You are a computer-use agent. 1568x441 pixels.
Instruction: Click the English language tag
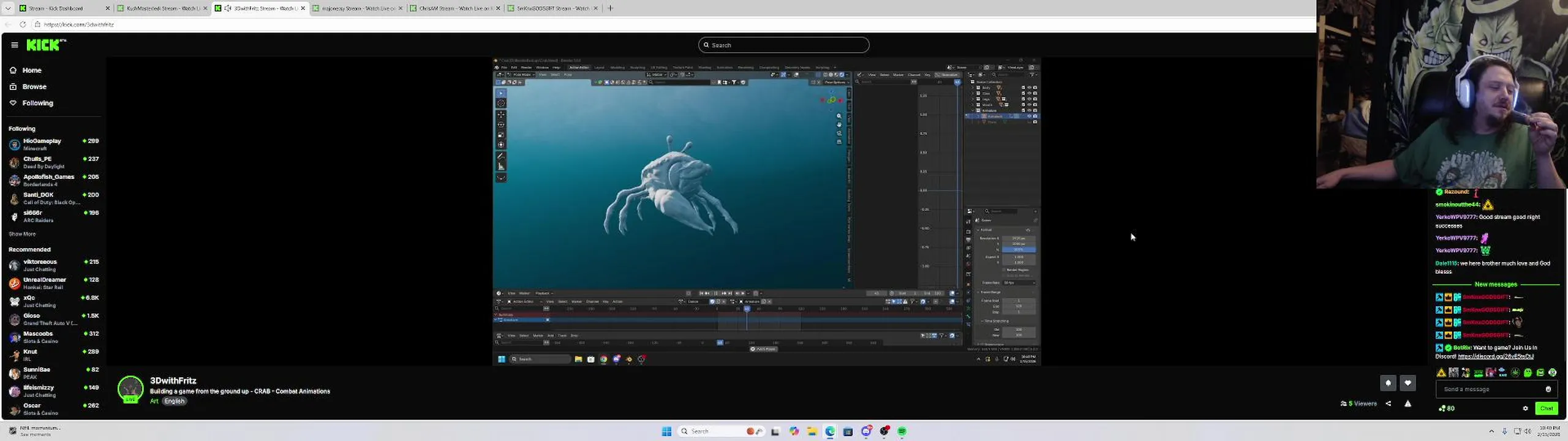pyautogui.click(x=174, y=401)
